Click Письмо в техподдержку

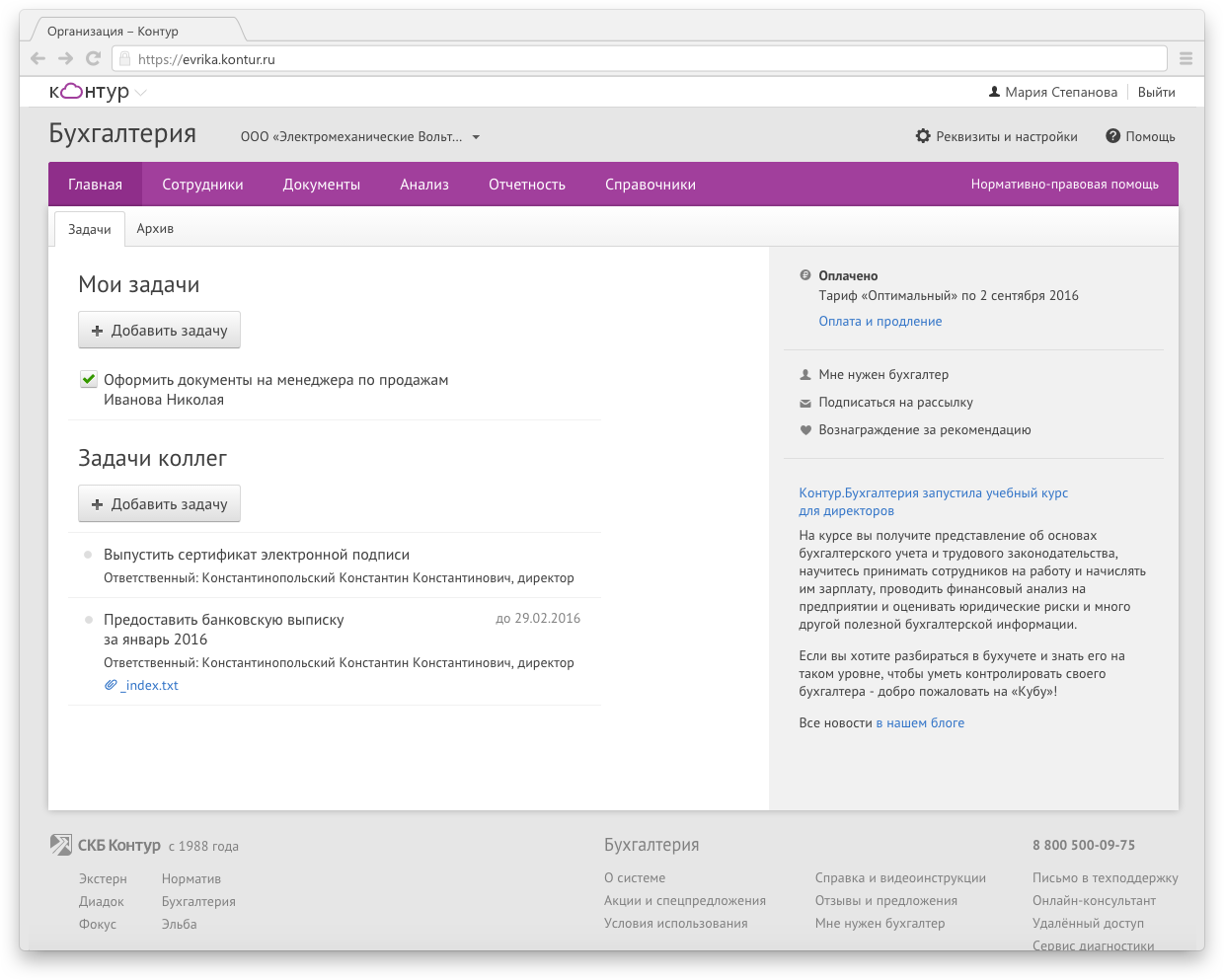point(1106,878)
